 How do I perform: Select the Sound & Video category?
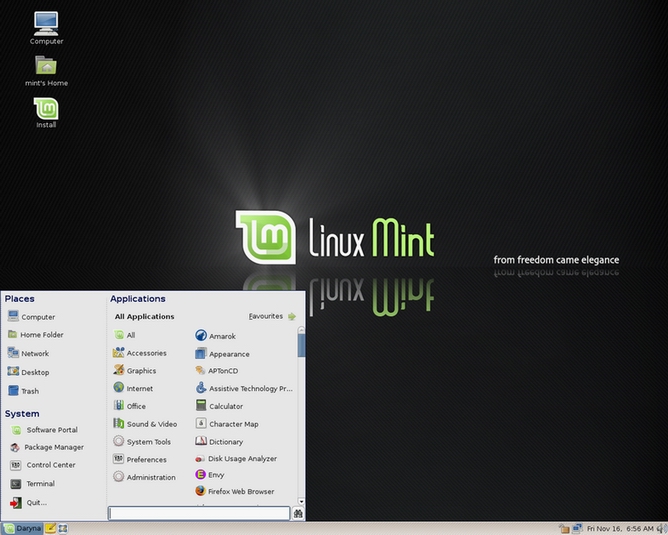[x=145, y=424]
